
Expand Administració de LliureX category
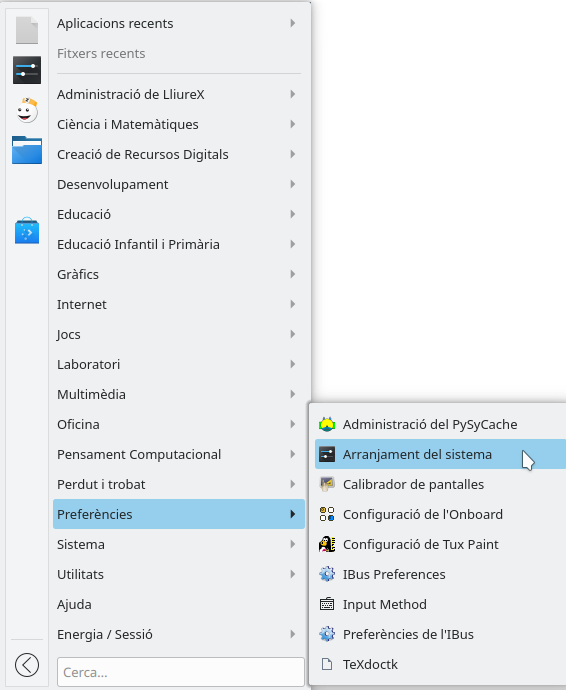point(179,94)
